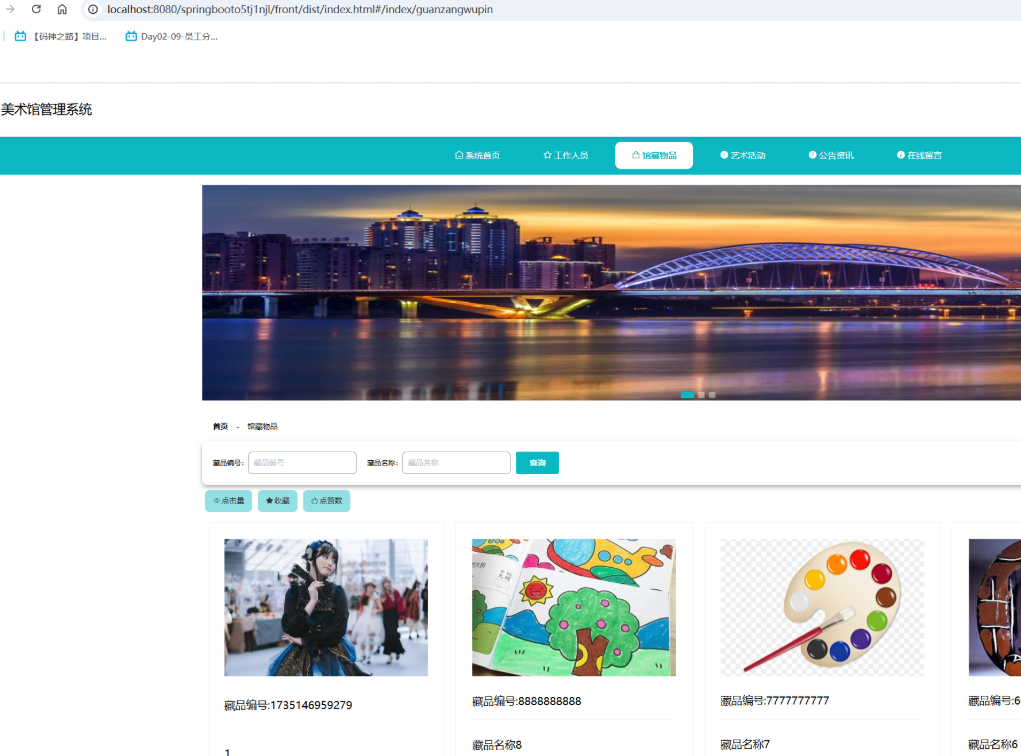Viewport: 1021px width, 756px height.
Task: Focus the 藏品编号 input field
Action: click(x=302, y=463)
